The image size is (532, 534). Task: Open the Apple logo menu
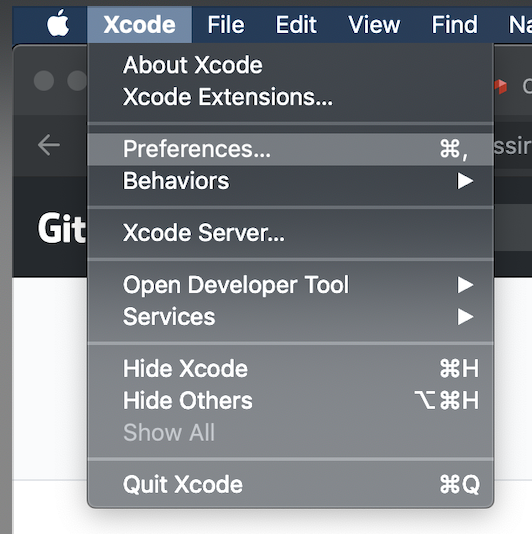pos(58,23)
